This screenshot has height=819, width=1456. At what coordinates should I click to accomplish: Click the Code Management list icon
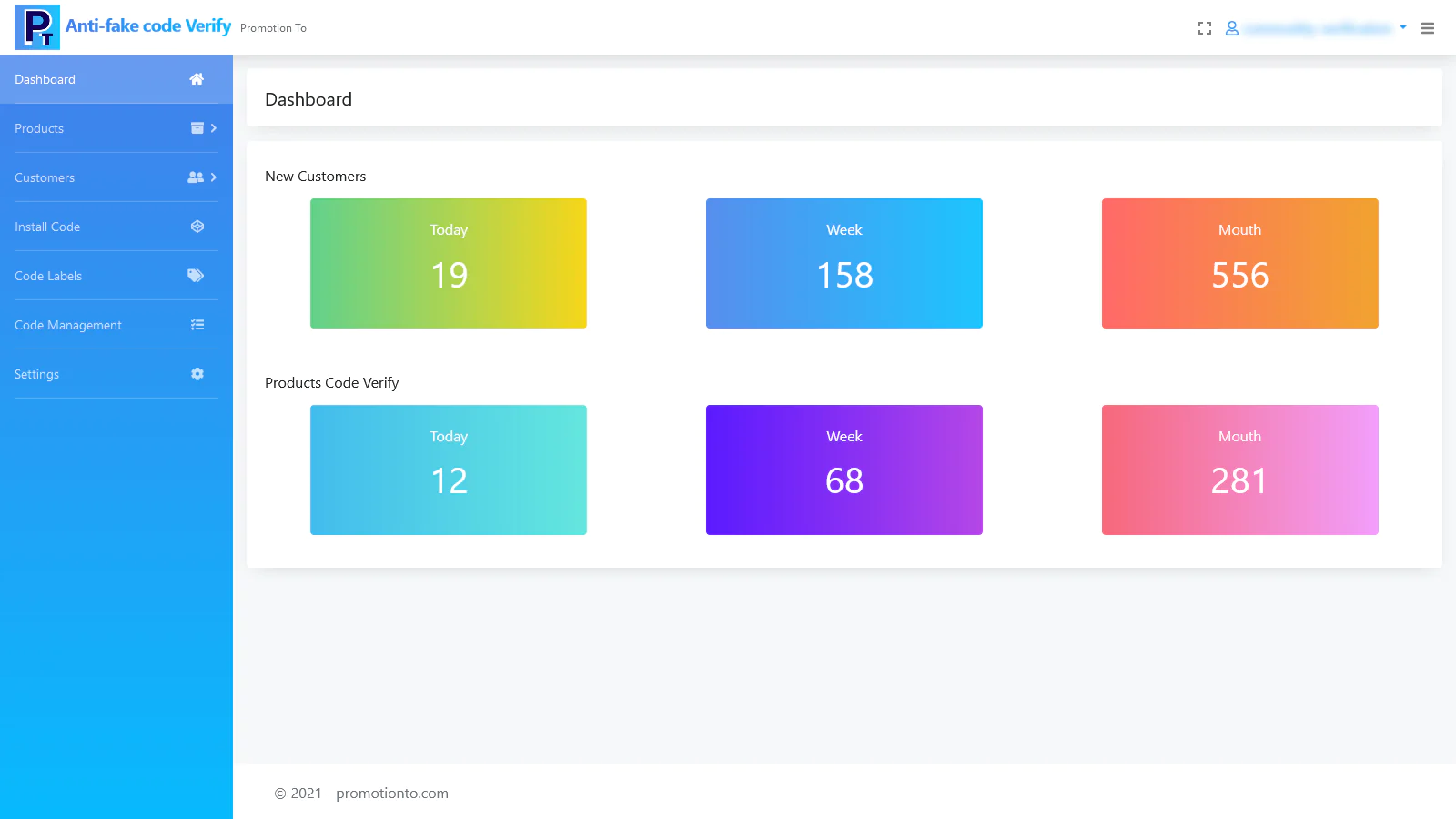[x=197, y=325]
